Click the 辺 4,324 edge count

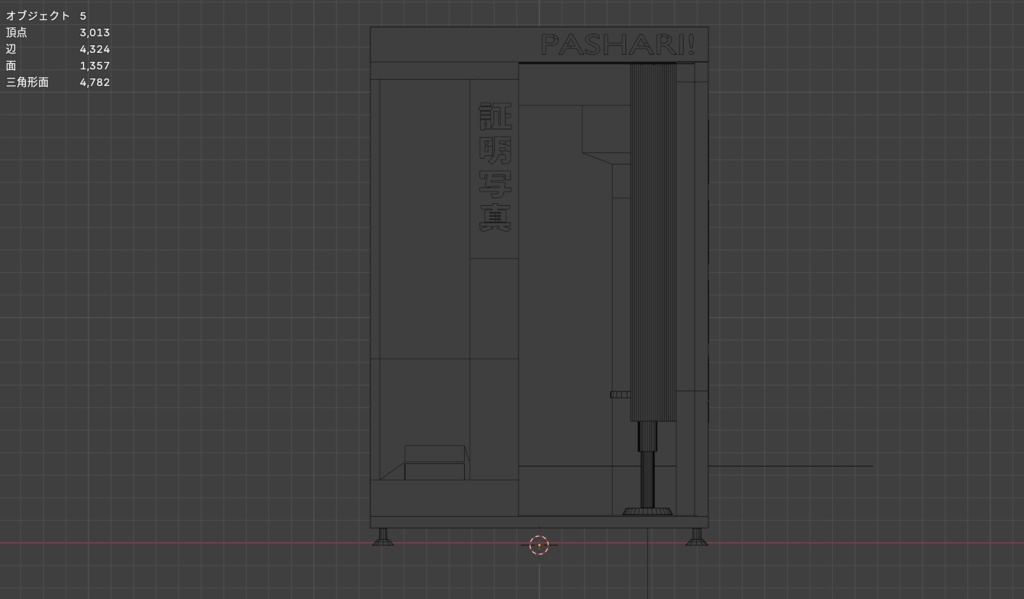click(57, 49)
